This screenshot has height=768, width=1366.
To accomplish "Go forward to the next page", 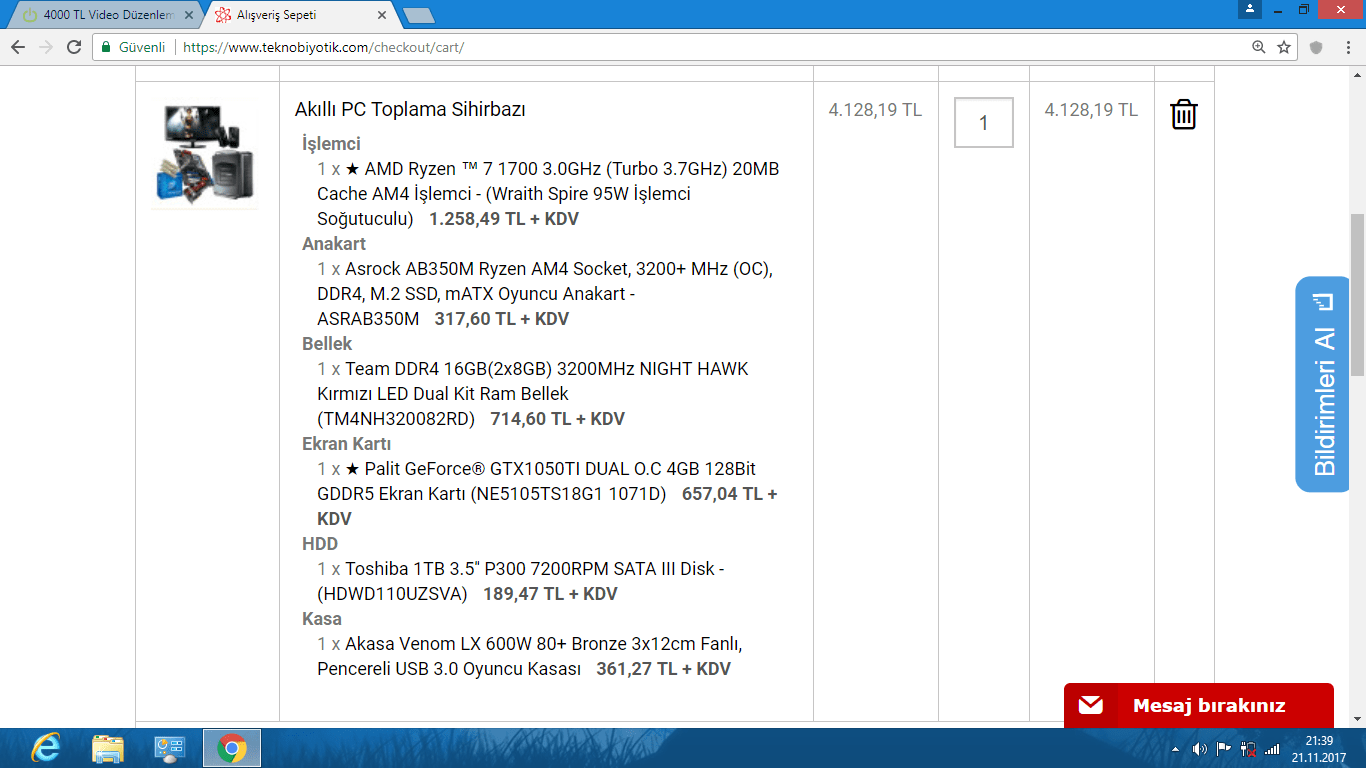I will coord(46,47).
